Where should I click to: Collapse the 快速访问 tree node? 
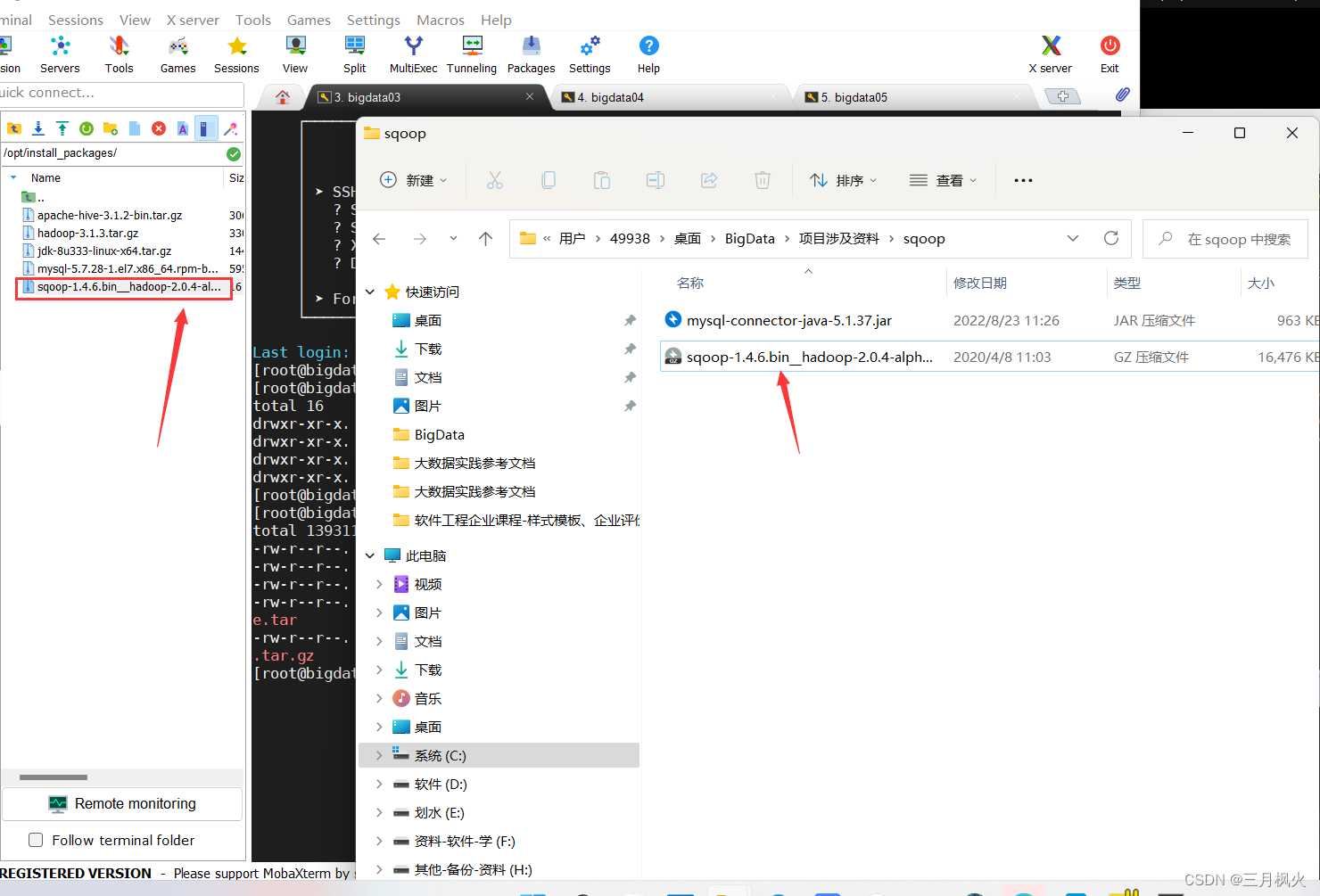click(x=370, y=292)
